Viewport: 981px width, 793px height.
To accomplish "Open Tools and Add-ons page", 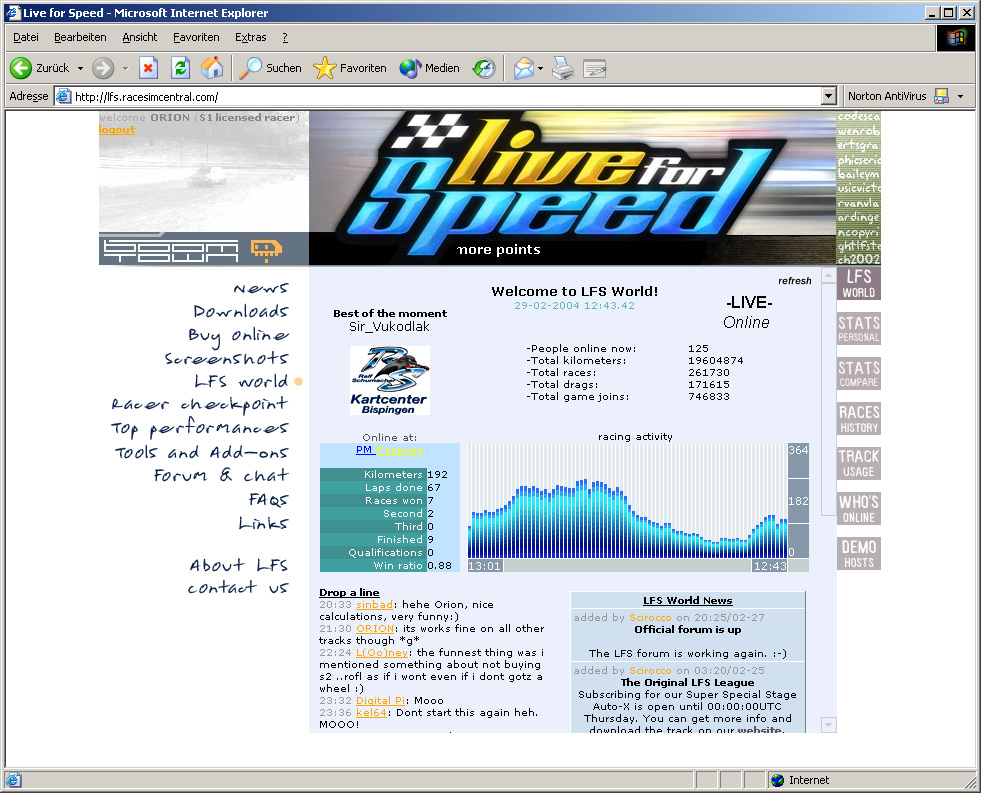I will click(x=201, y=452).
